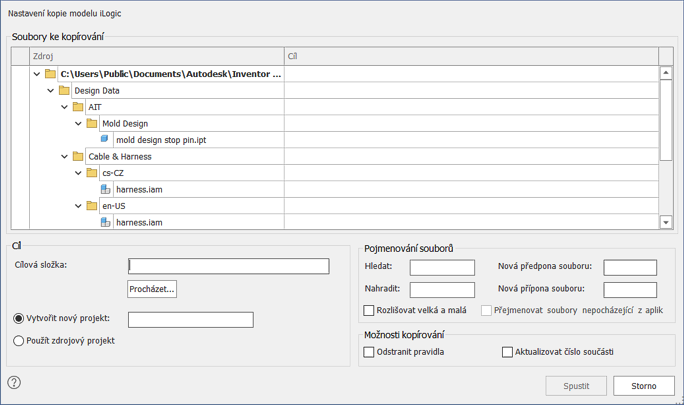Viewport: 684px width, 405px height.
Task: Click the harness.iam assembly icon under cs-CZ
Action: pos(105,189)
